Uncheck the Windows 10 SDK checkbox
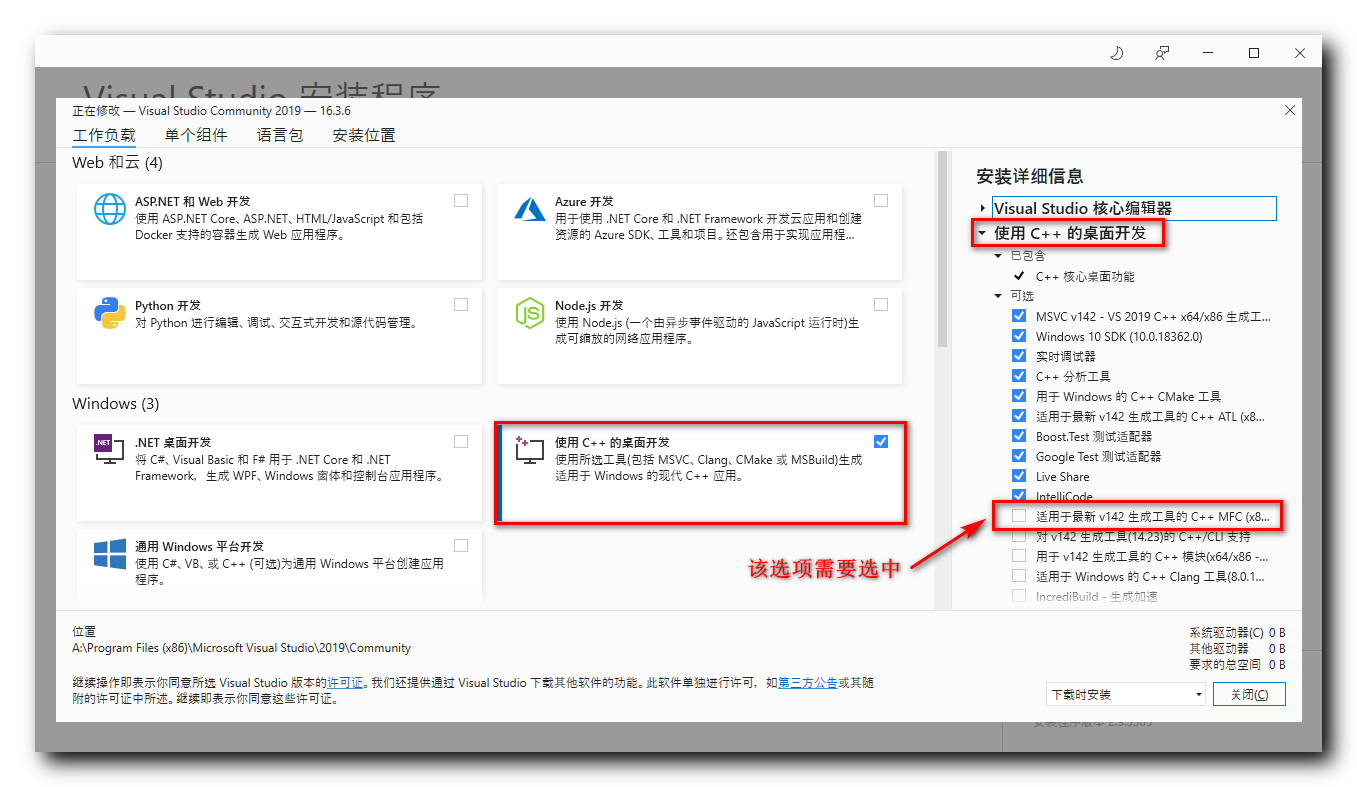 pos(1019,336)
